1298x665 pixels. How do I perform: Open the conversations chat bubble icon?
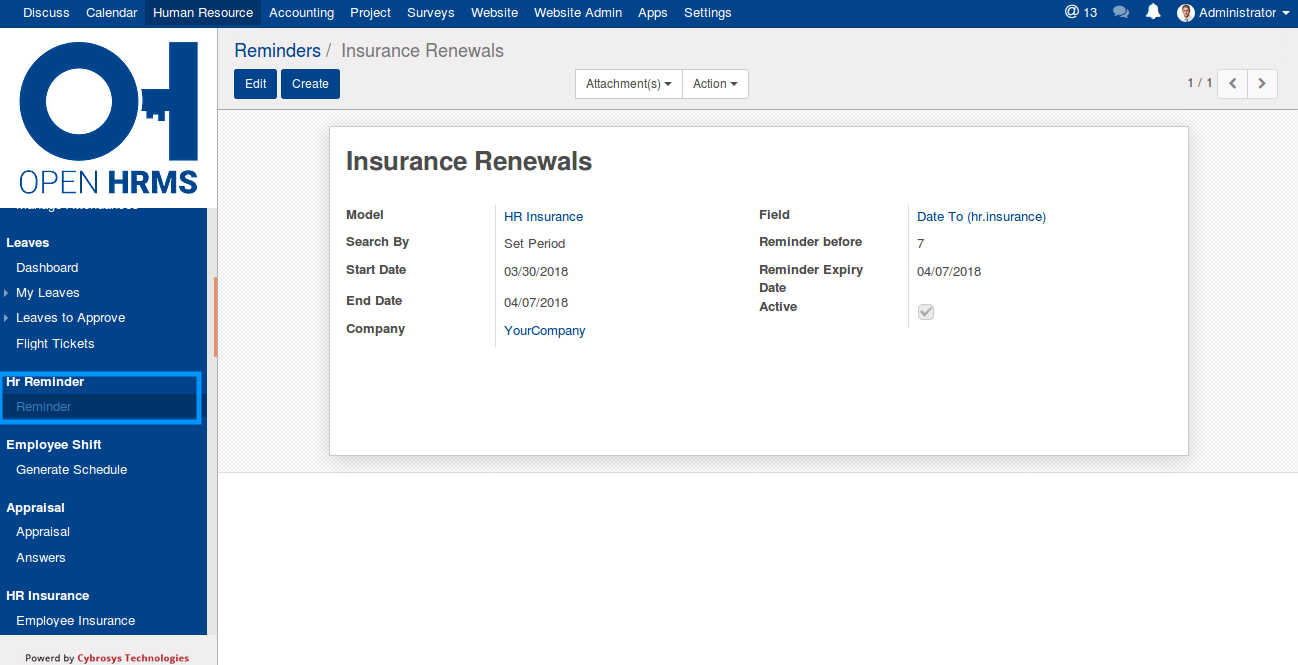coord(1121,13)
